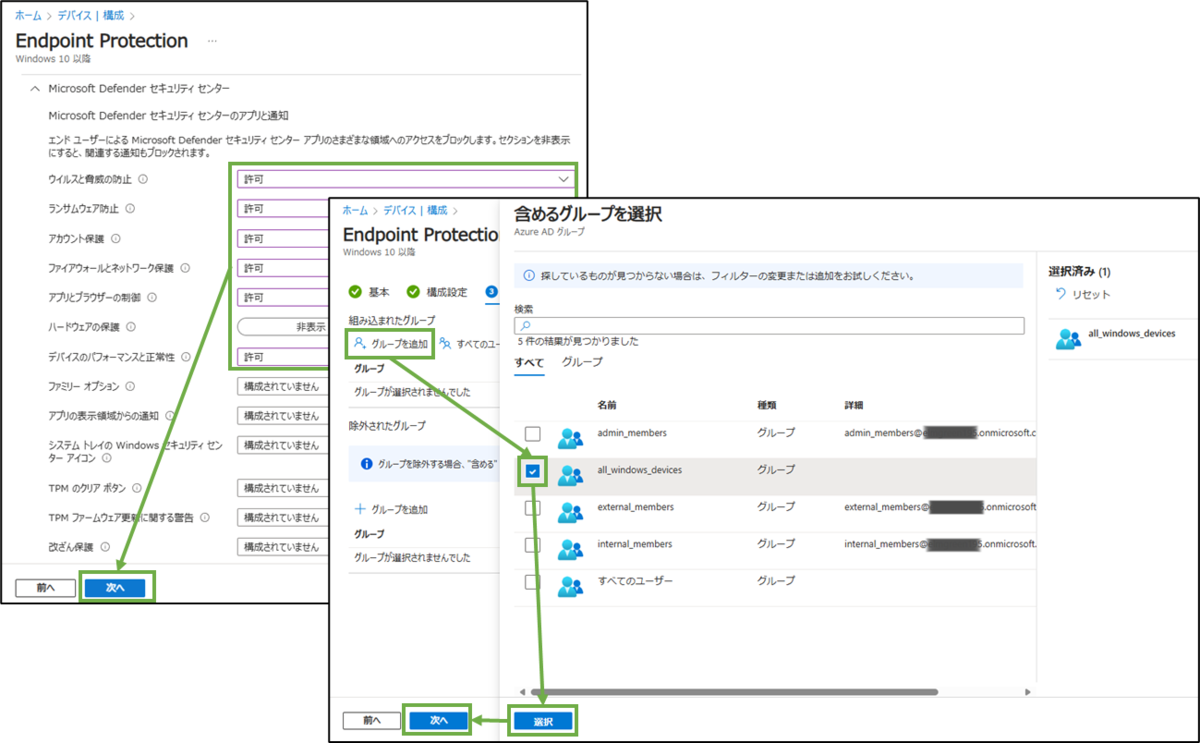Open info tooltip for 改ざん保護
The width and height of the screenshot is (1200, 743).
click(104, 548)
